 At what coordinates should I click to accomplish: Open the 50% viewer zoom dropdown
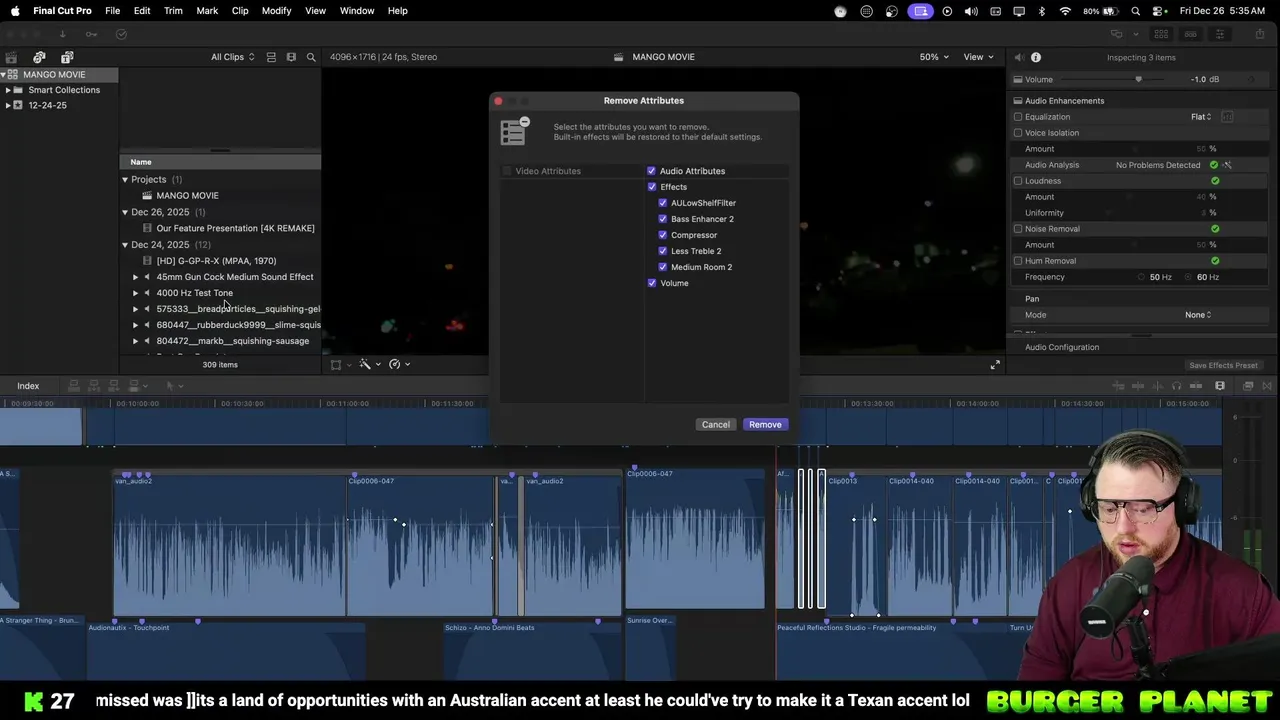click(933, 57)
